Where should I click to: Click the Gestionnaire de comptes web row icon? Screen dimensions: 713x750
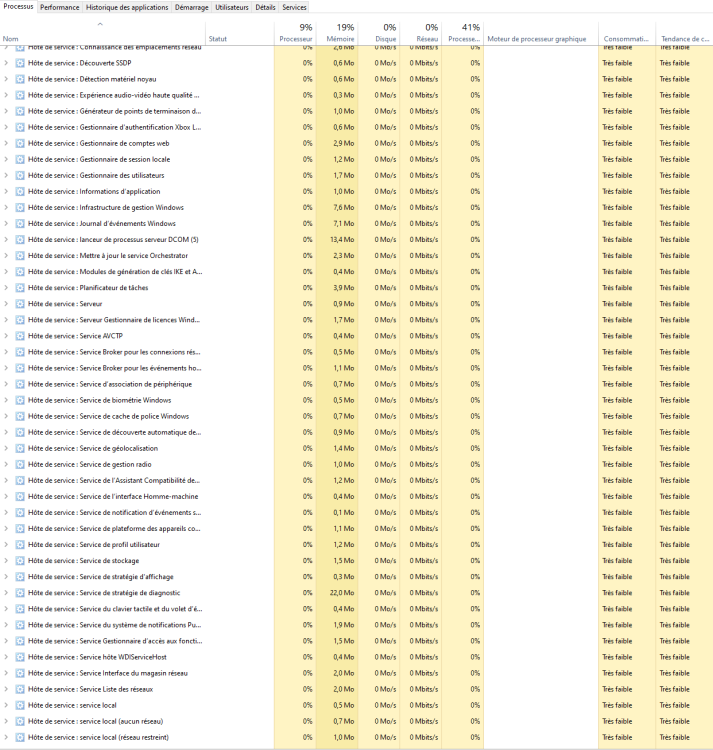point(20,143)
